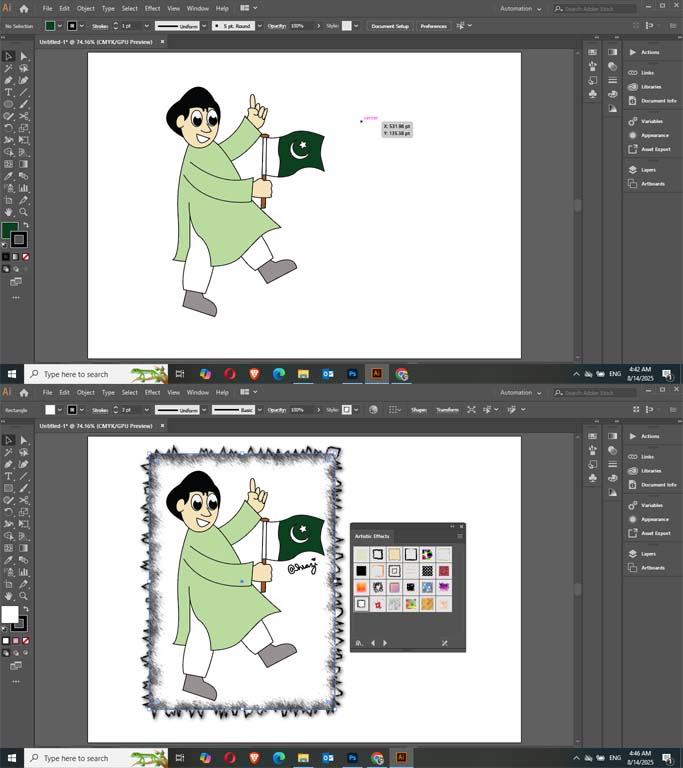Click Edit Toolbar dots in the 4:42 AM window
The width and height of the screenshot is (683, 768).
click(16, 297)
